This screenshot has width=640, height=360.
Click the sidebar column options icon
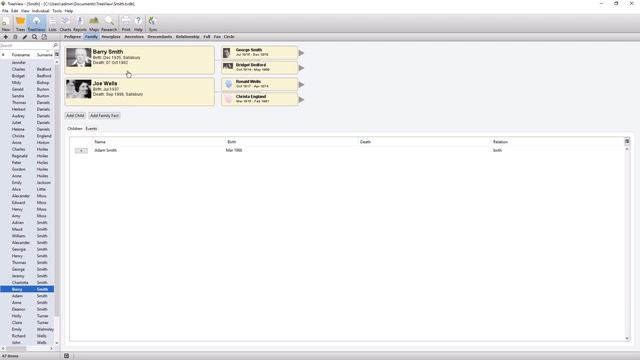[57, 54]
